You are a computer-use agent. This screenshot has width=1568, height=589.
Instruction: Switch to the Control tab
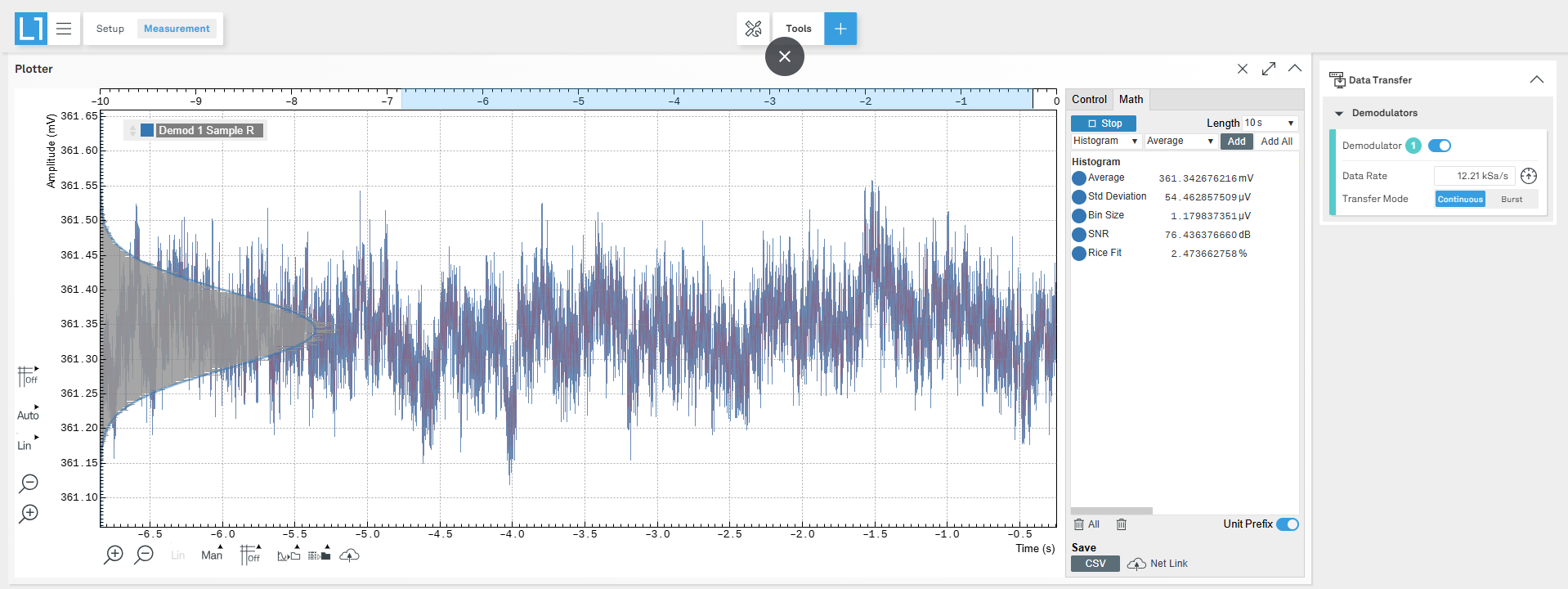(x=1089, y=99)
